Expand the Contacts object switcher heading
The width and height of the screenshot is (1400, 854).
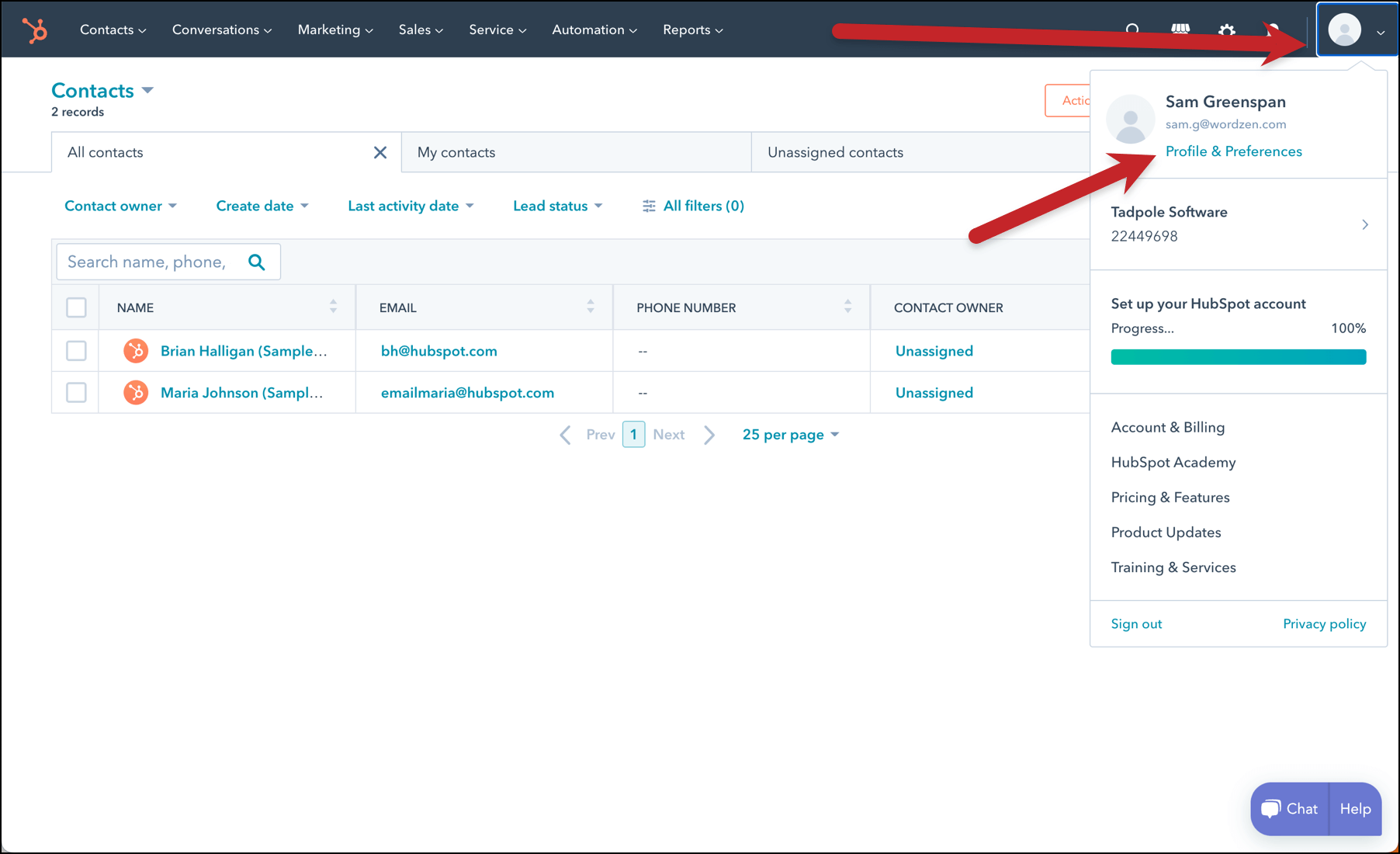tap(102, 91)
